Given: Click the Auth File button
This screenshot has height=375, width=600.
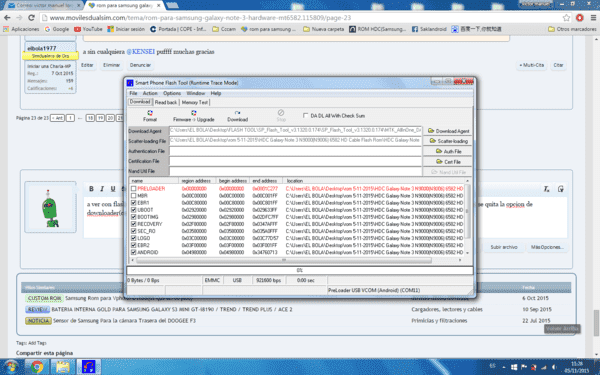Looking at the screenshot, I should pos(448,151).
